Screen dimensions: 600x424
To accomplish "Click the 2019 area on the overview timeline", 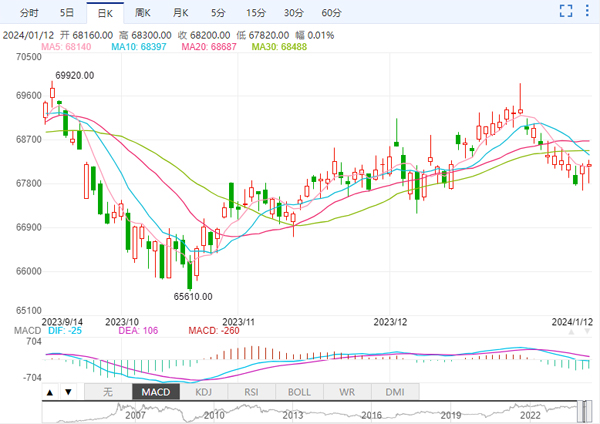I will pos(450,415).
